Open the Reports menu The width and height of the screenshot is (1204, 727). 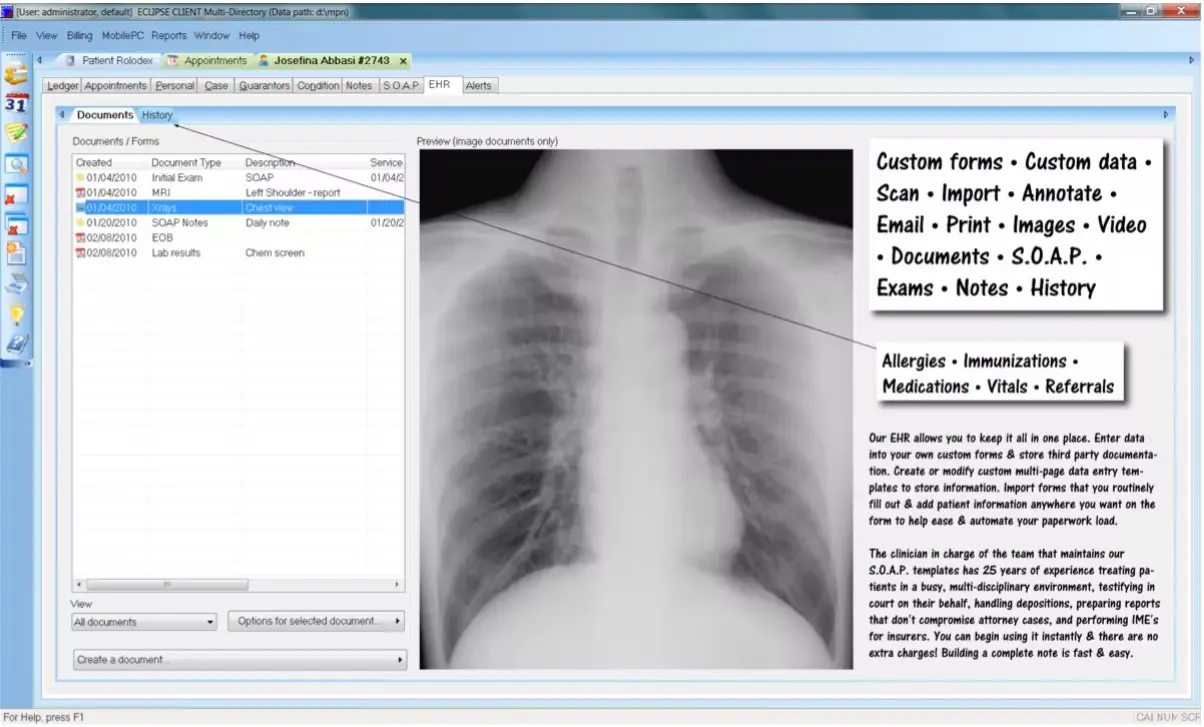click(x=168, y=34)
